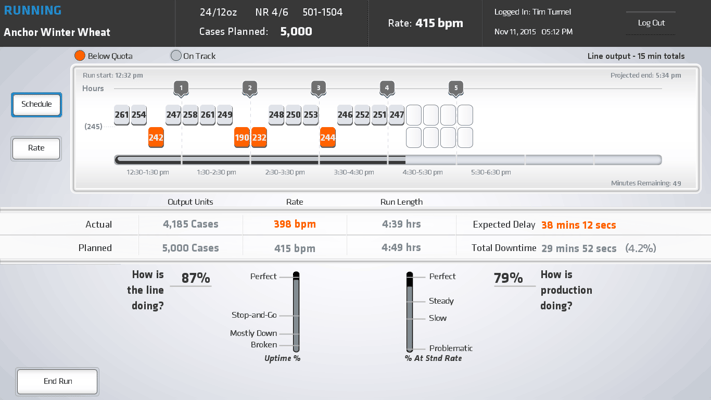Image resolution: width=711 pixels, height=400 pixels.
Task: Click the 12:30-1:30 pm time label
Action: pos(148,172)
